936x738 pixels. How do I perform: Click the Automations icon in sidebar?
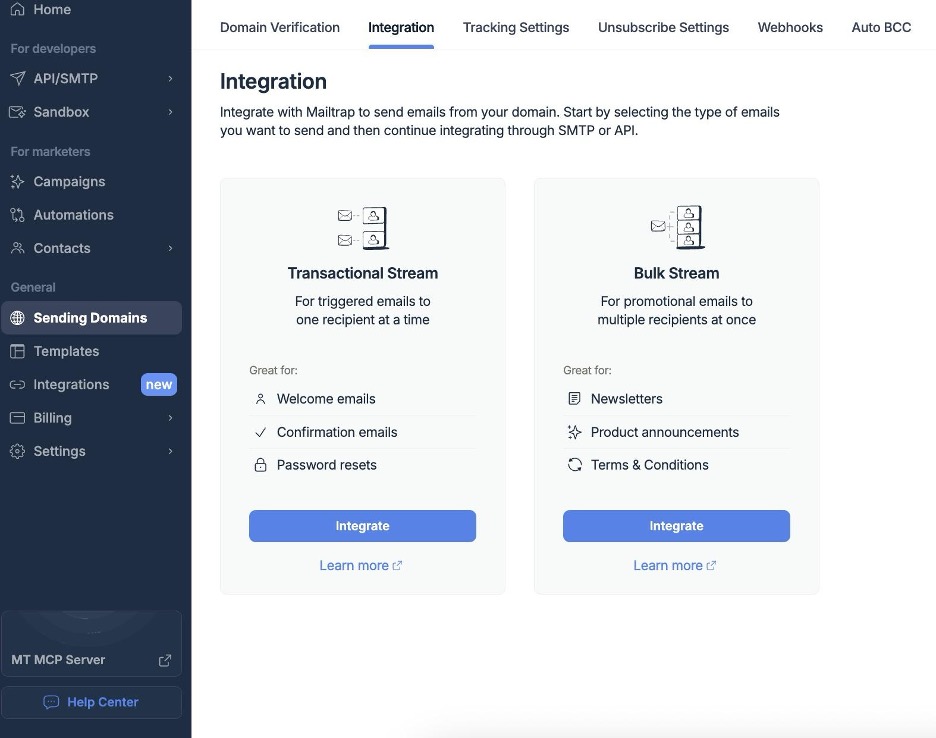(17, 215)
